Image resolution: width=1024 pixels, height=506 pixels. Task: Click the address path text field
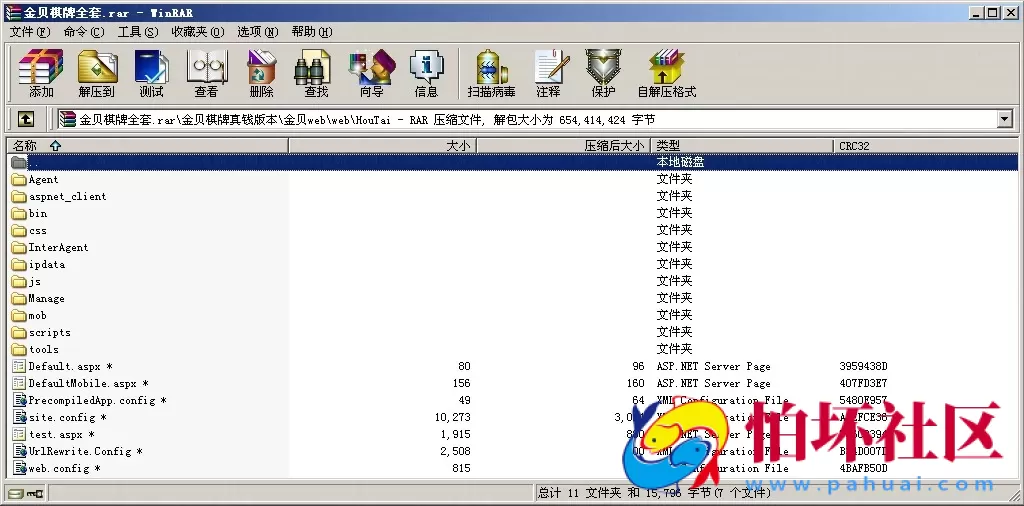(x=526, y=119)
